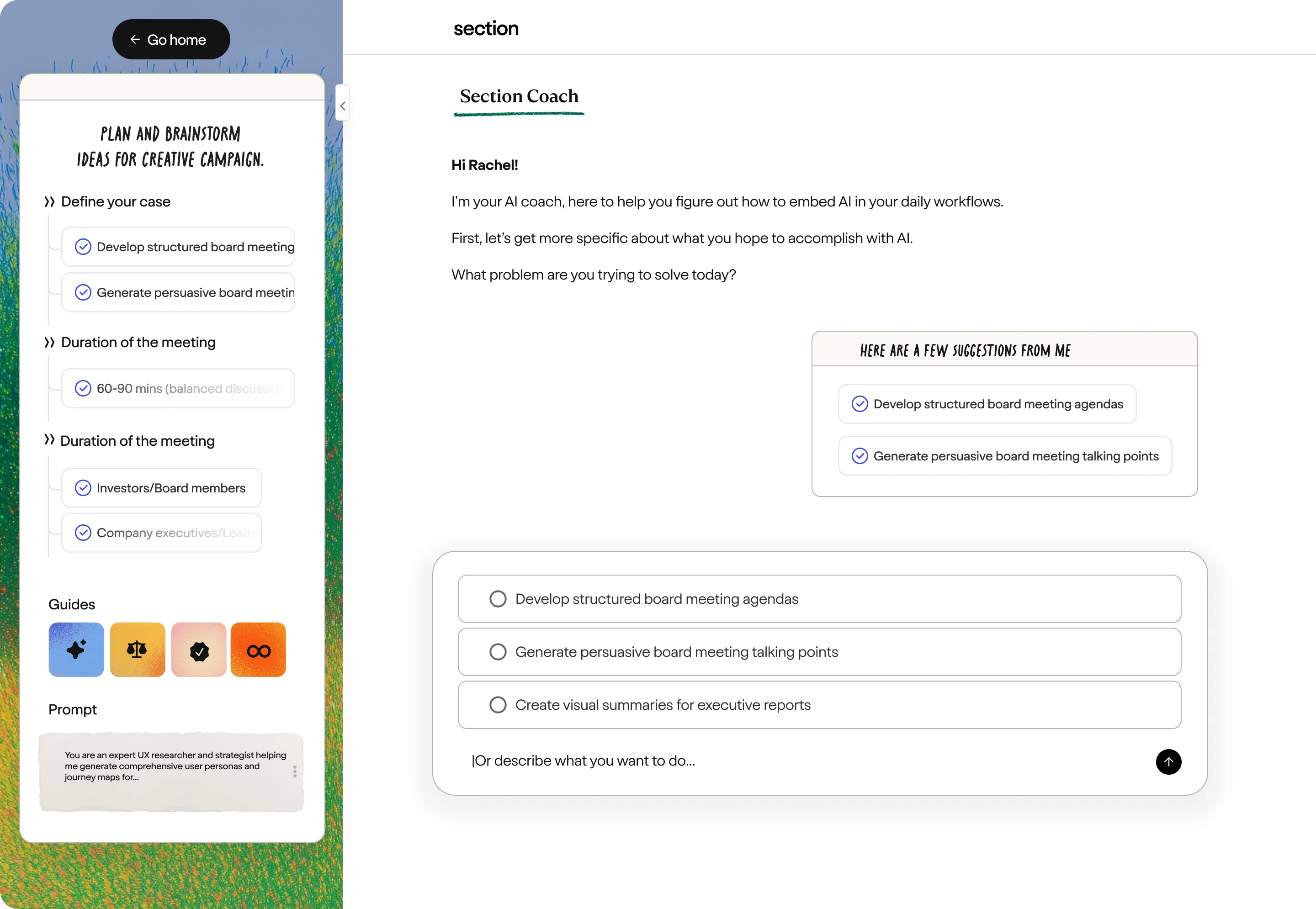Select Develop structured board meeting agendas radio
Viewport: 1316px width, 909px height.
coord(498,598)
